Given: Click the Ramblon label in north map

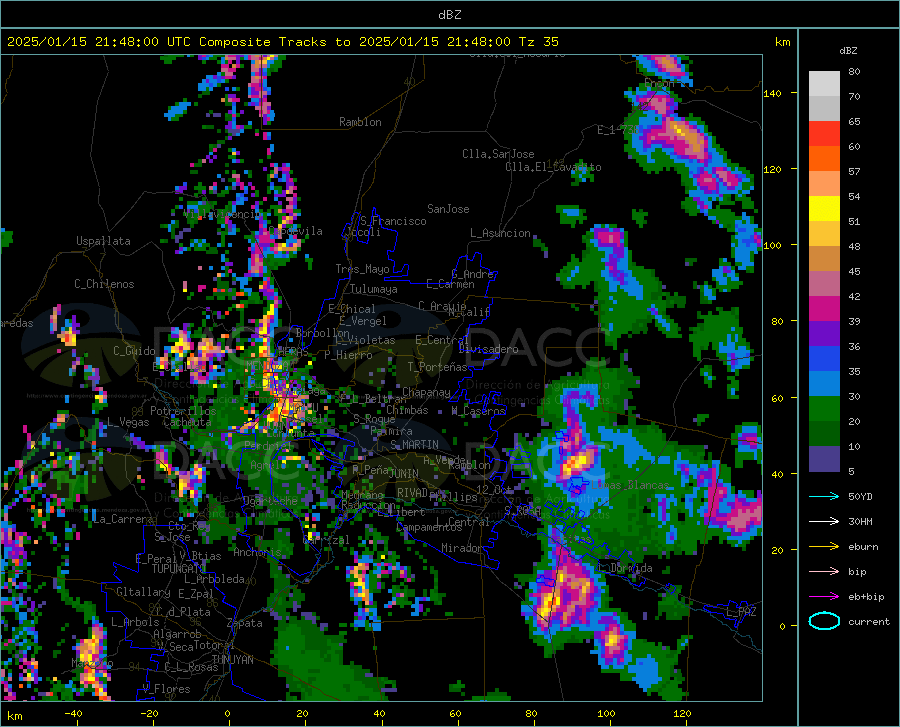Looking at the screenshot, I should click(360, 122).
